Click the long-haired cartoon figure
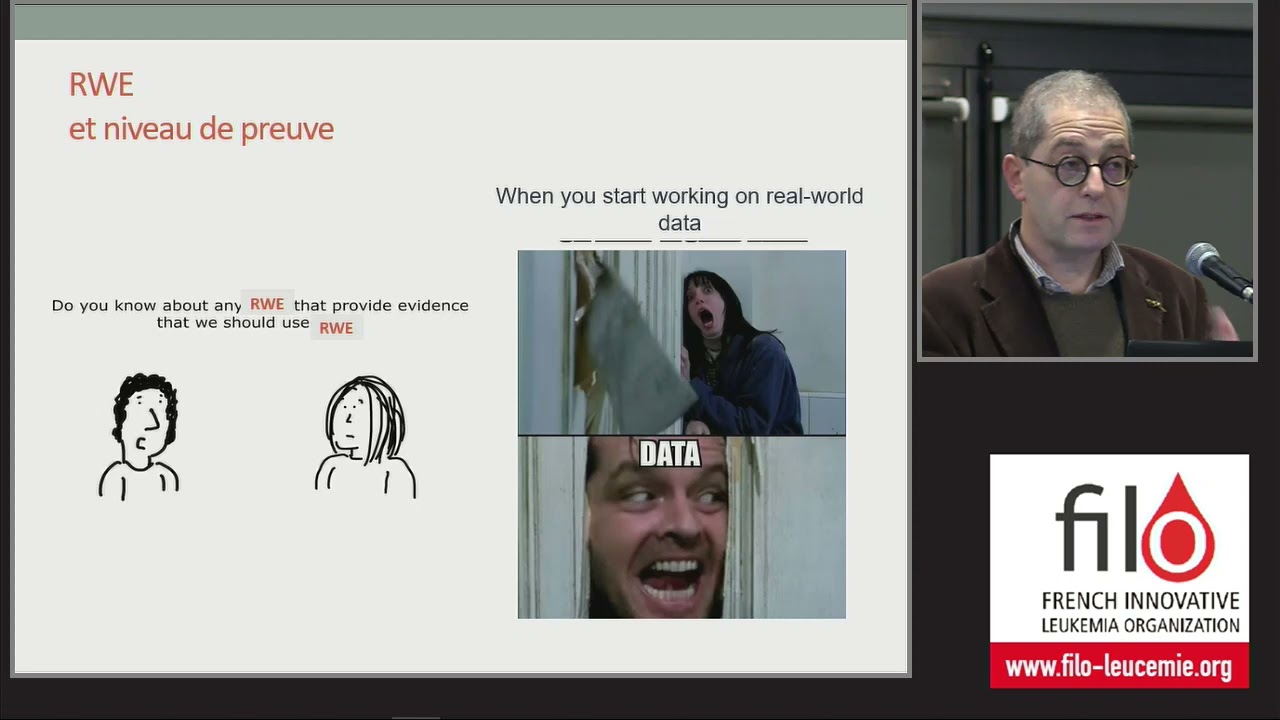Image resolution: width=1280 pixels, height=720 pixels. (x=365, y=436)
